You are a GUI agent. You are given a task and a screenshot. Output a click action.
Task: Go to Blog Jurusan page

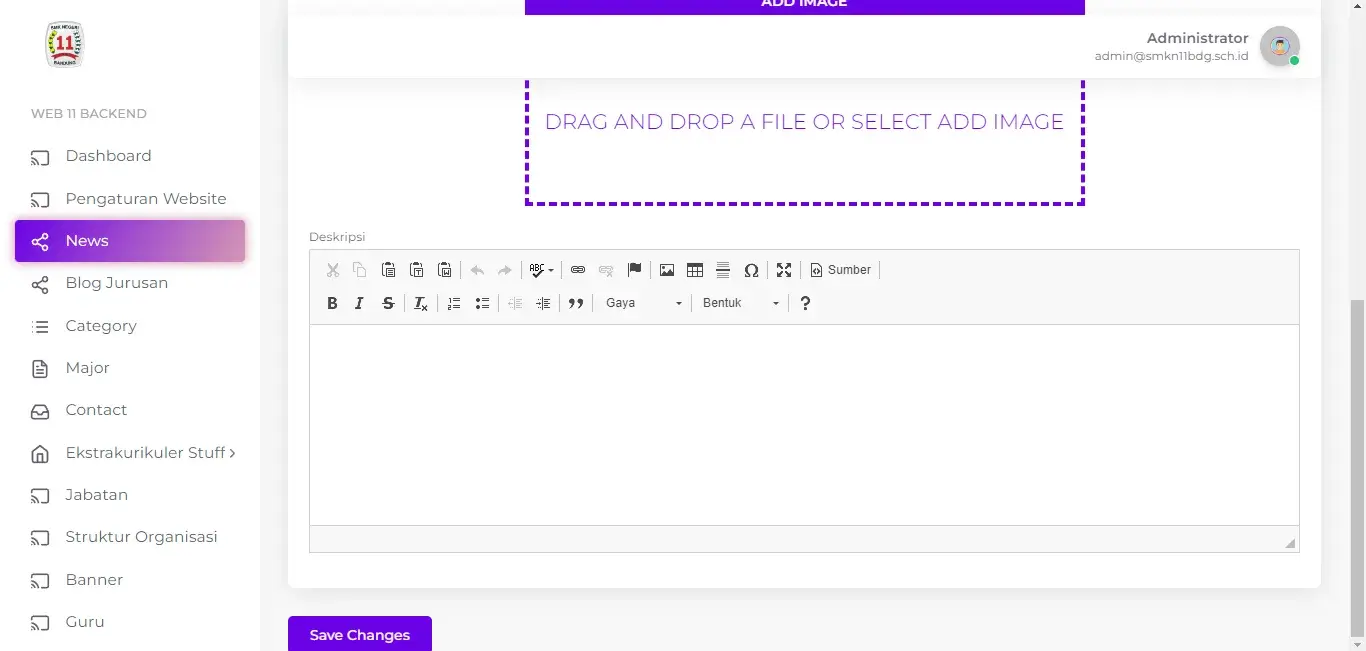tap(130, 283)
